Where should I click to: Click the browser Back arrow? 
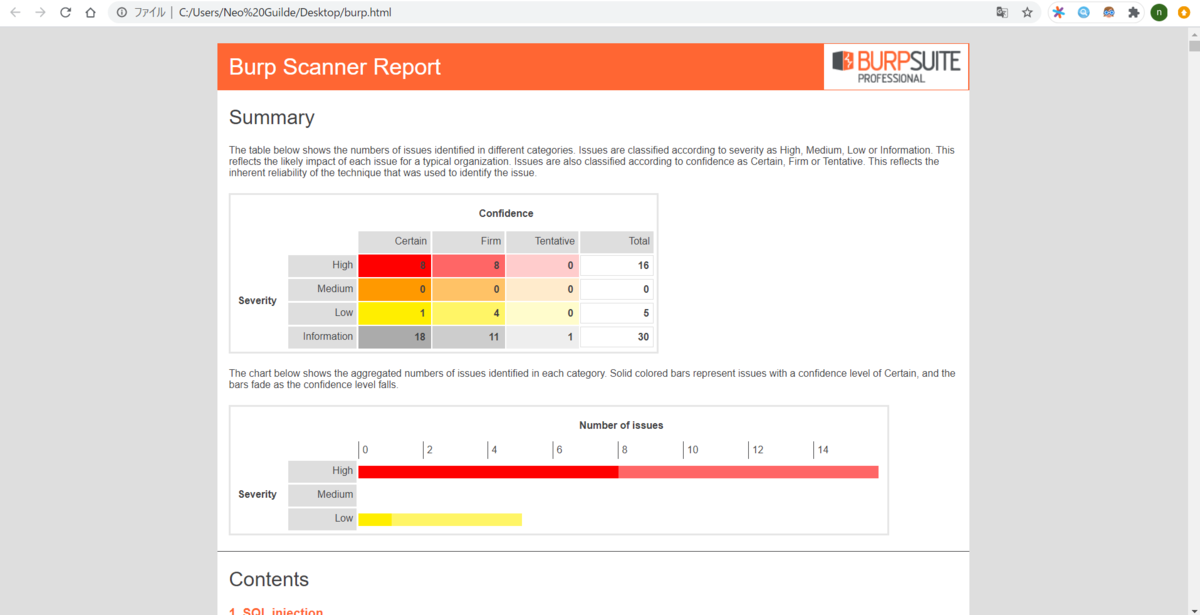pyautogui.click(x=15, y=13)
